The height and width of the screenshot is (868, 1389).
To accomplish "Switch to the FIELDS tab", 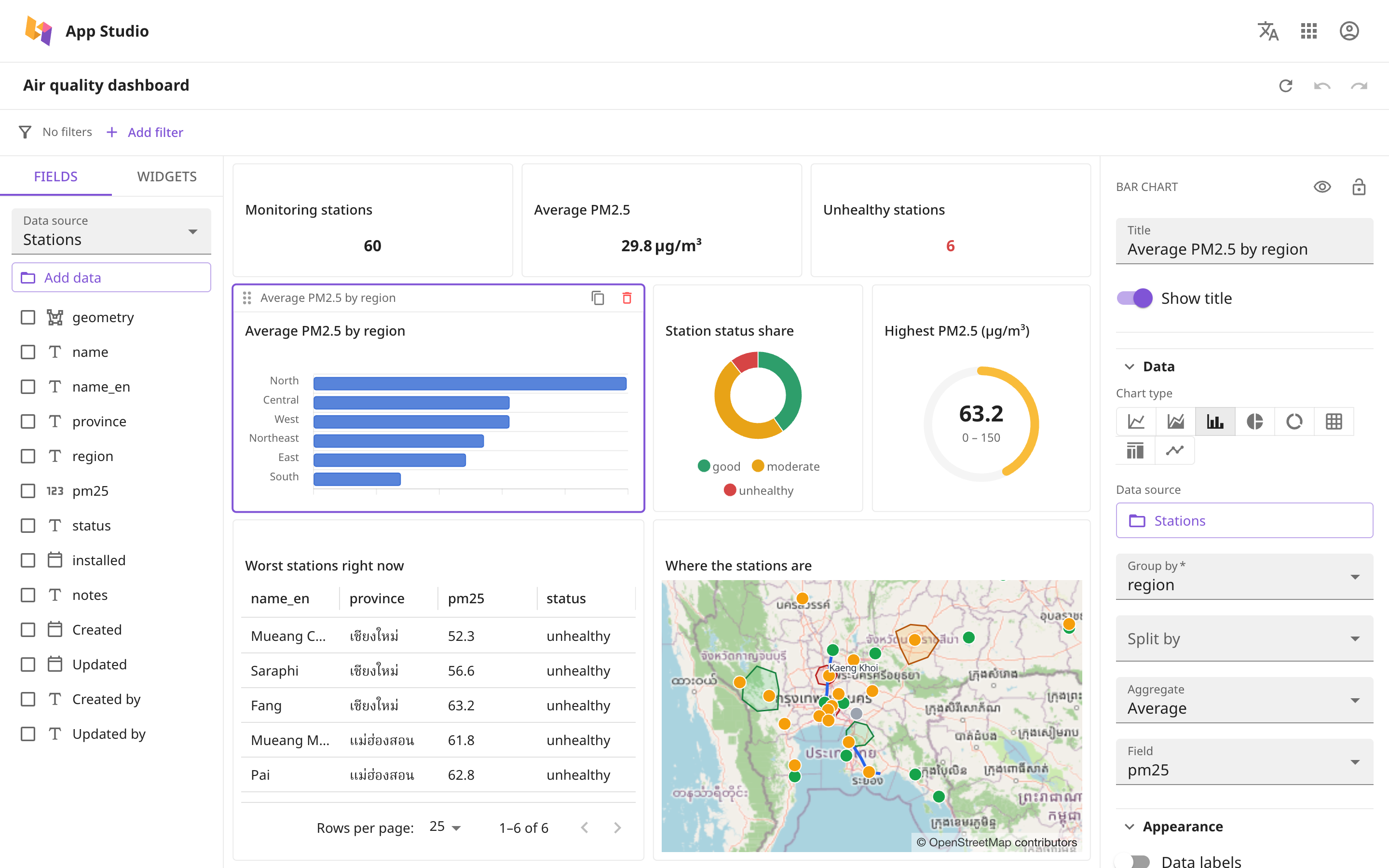I will (55, 176).
